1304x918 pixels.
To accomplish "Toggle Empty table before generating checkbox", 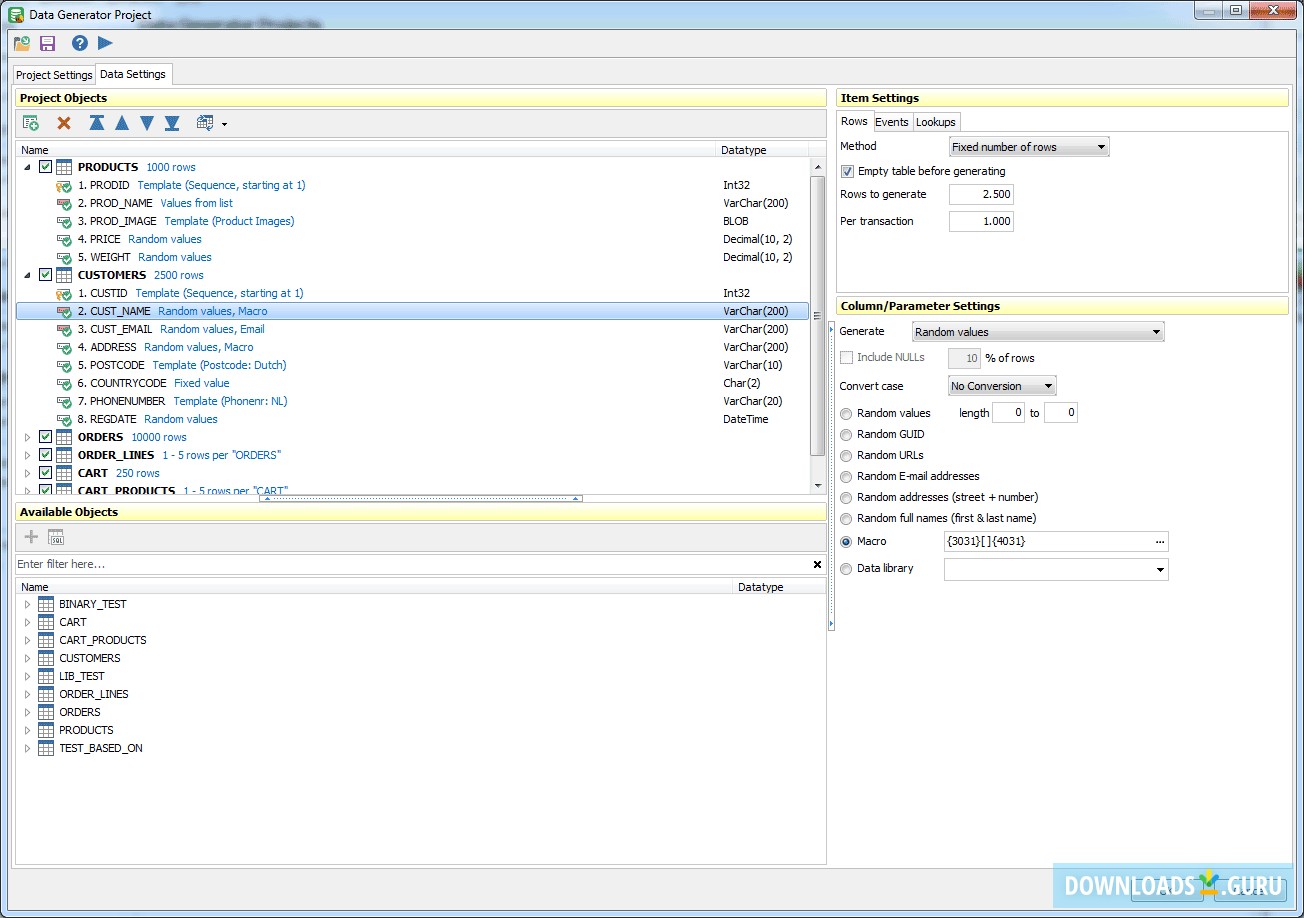I will [847, 171].
